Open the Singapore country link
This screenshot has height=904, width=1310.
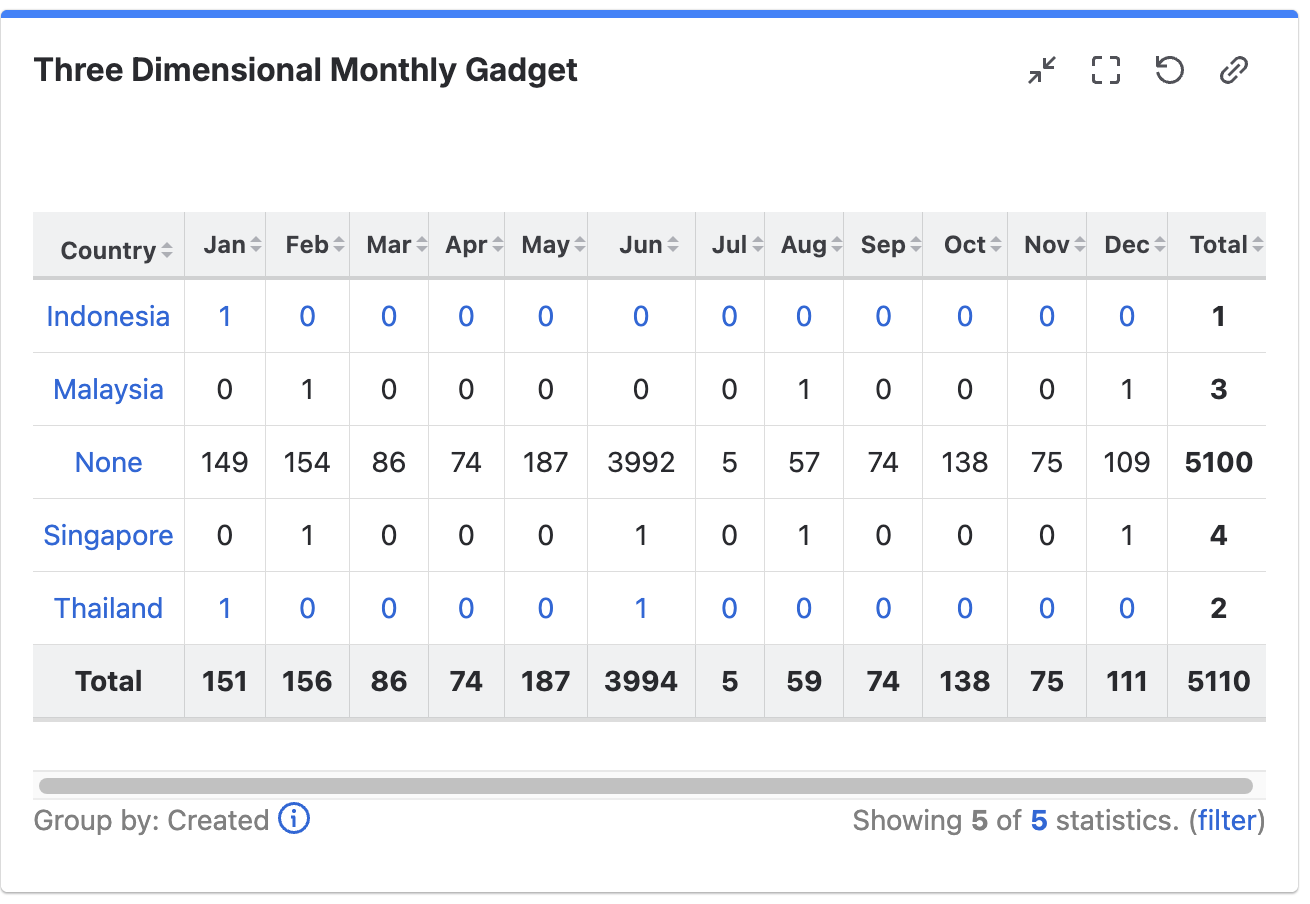tap(108, 535)
